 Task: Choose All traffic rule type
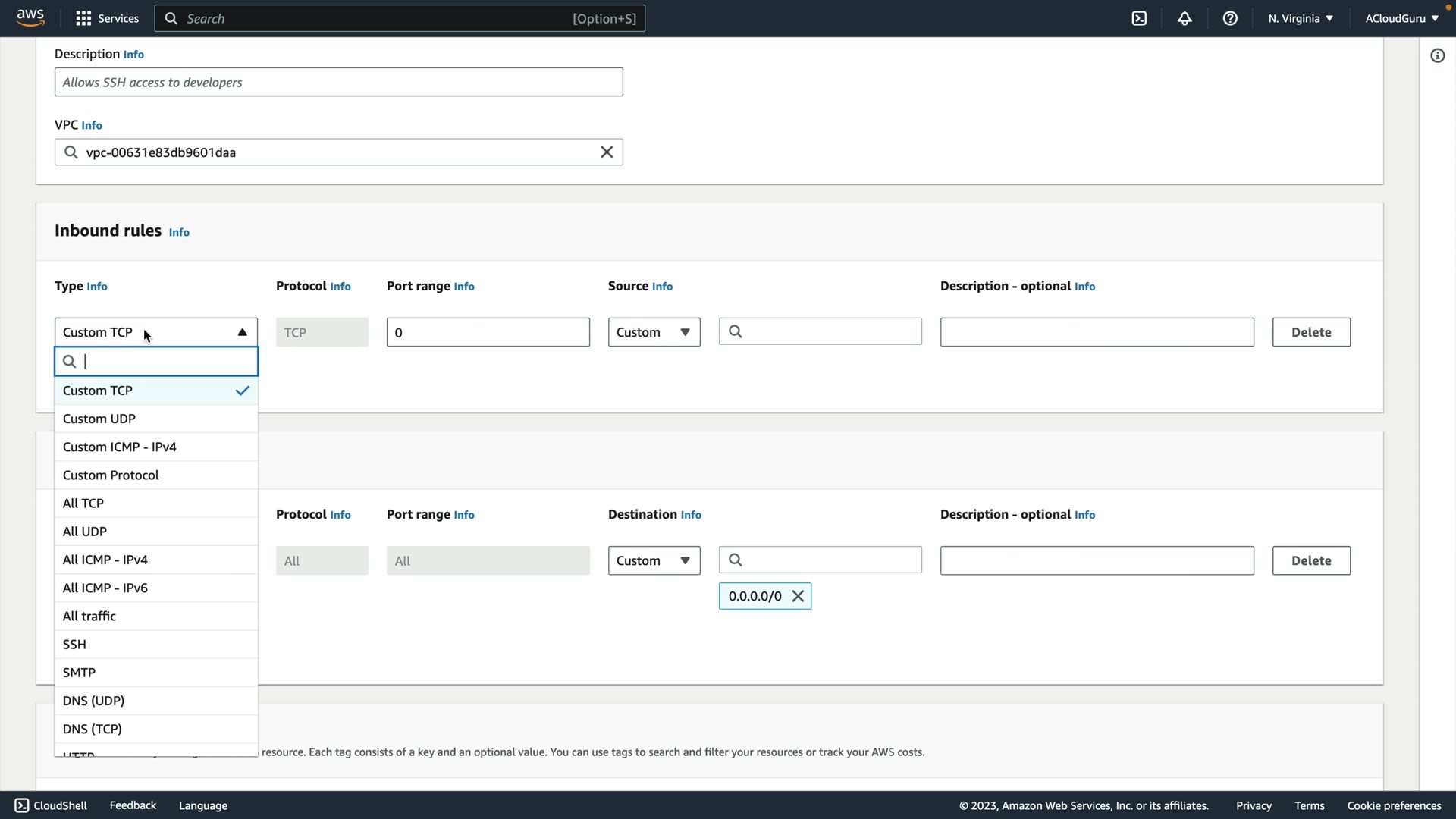89,617
